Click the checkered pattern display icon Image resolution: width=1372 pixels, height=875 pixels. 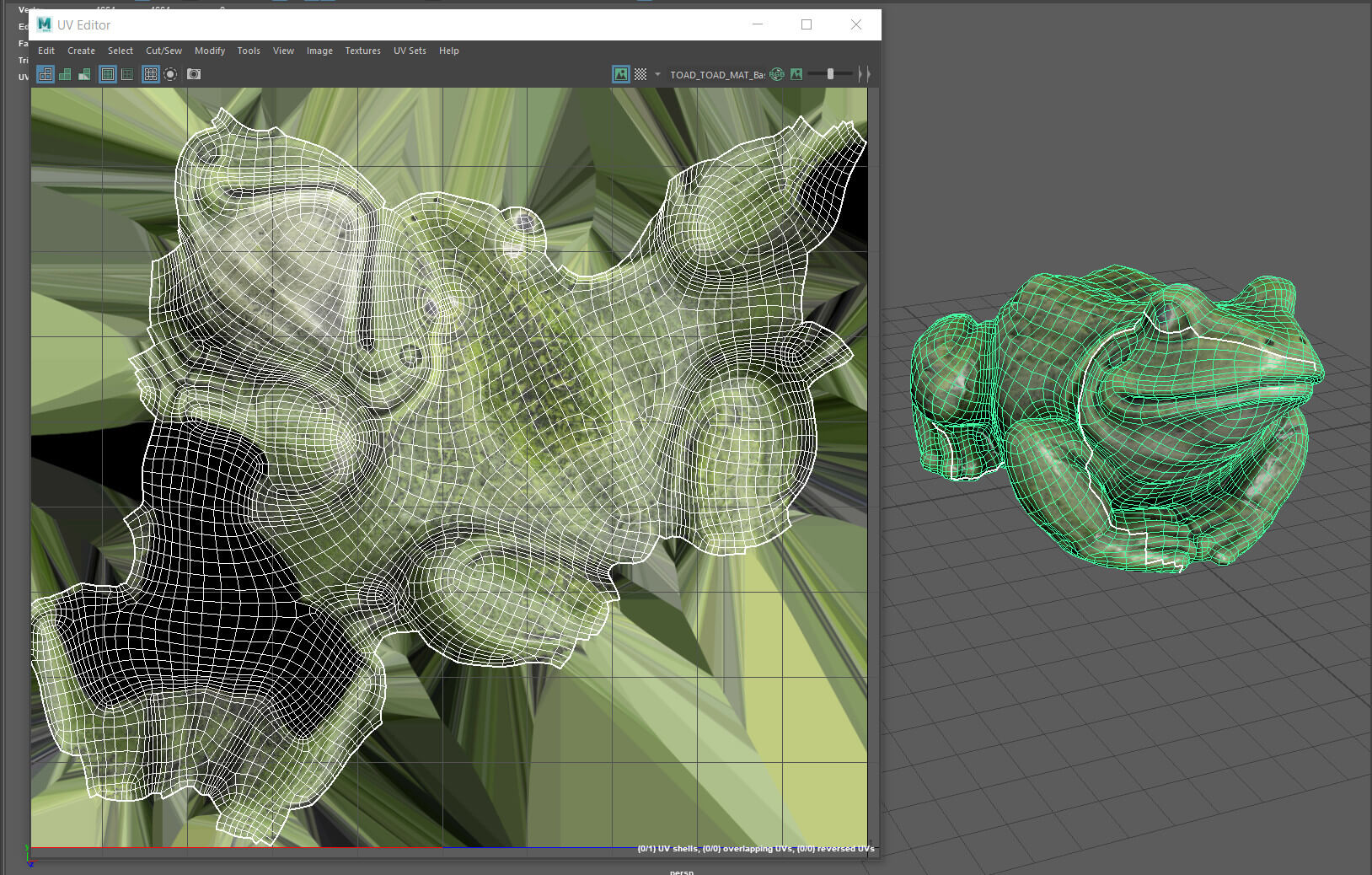point(640,74)
